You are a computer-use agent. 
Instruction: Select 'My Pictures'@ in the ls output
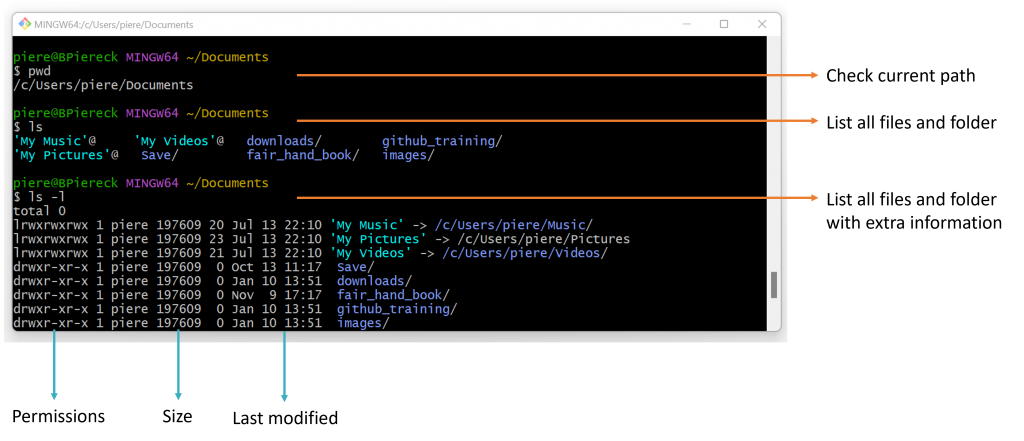pyautogui.click(x=66, y=156)
